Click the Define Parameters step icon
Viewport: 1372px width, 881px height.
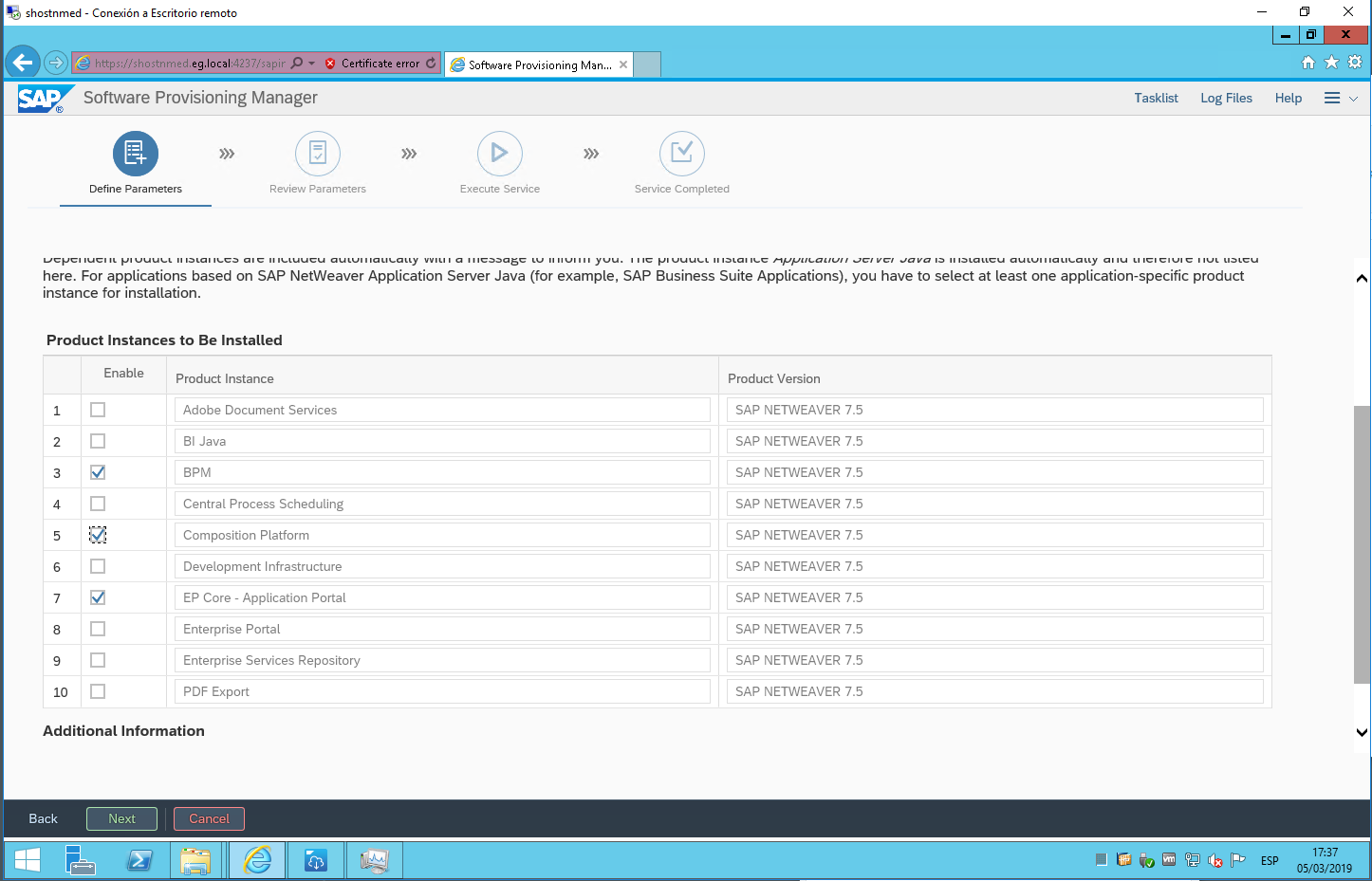coord(136,154)
